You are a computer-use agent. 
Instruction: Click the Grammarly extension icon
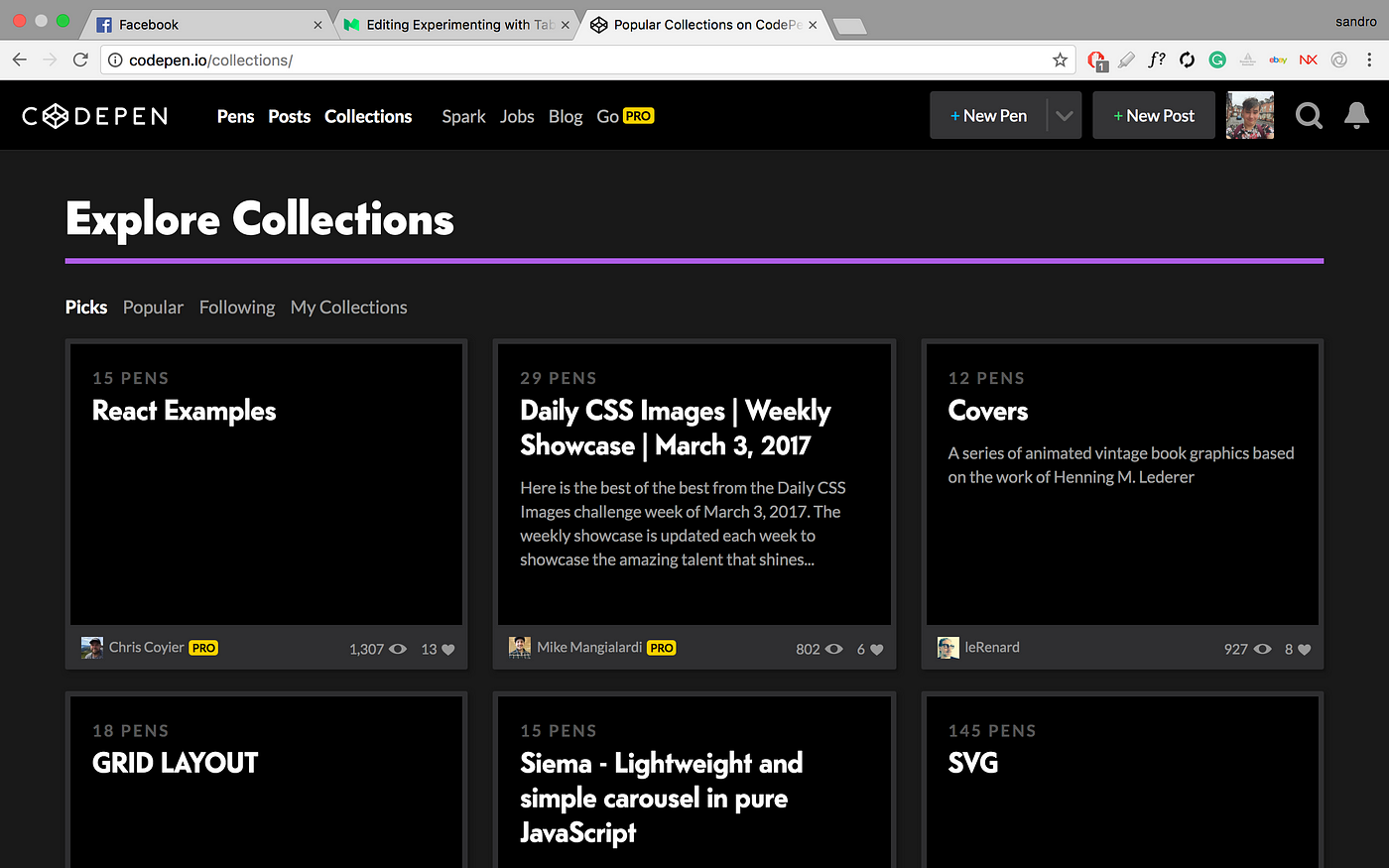(1217, 60)
